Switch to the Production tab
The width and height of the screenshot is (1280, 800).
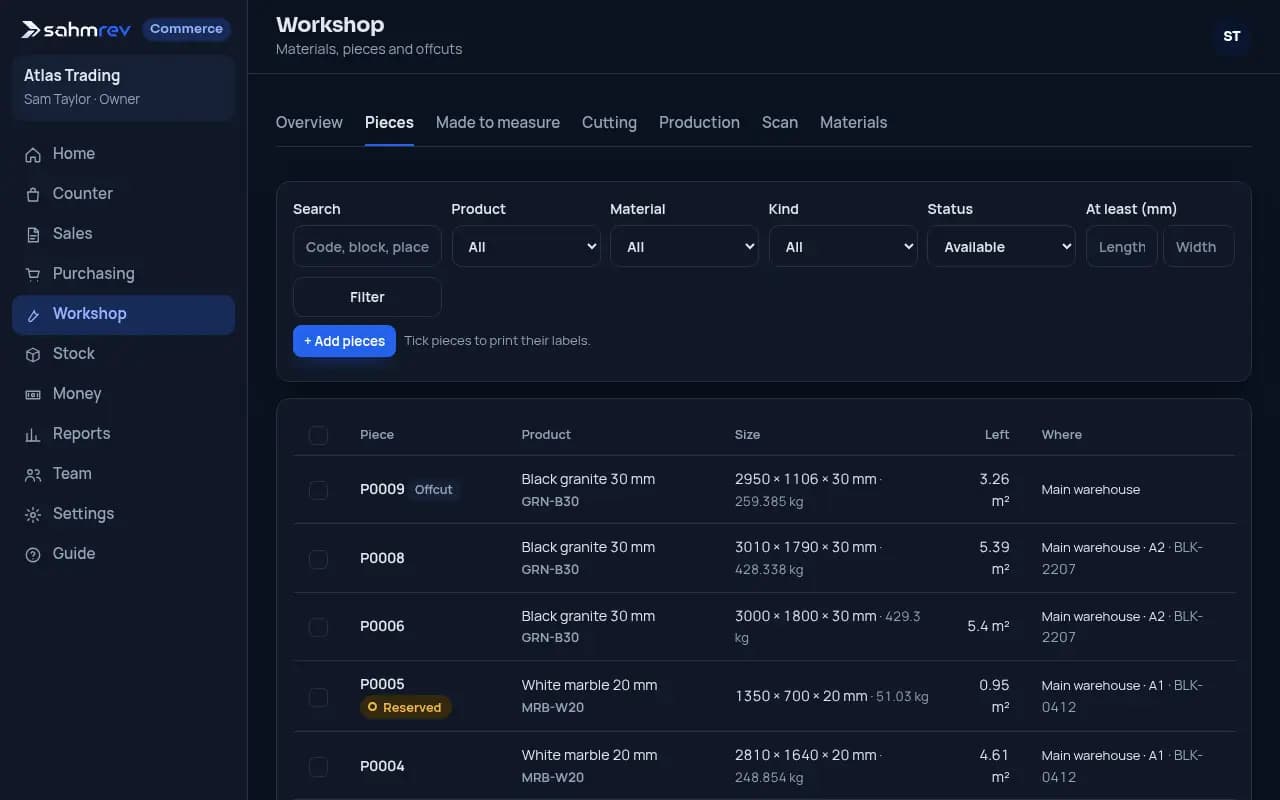click(x=699, y=122)
